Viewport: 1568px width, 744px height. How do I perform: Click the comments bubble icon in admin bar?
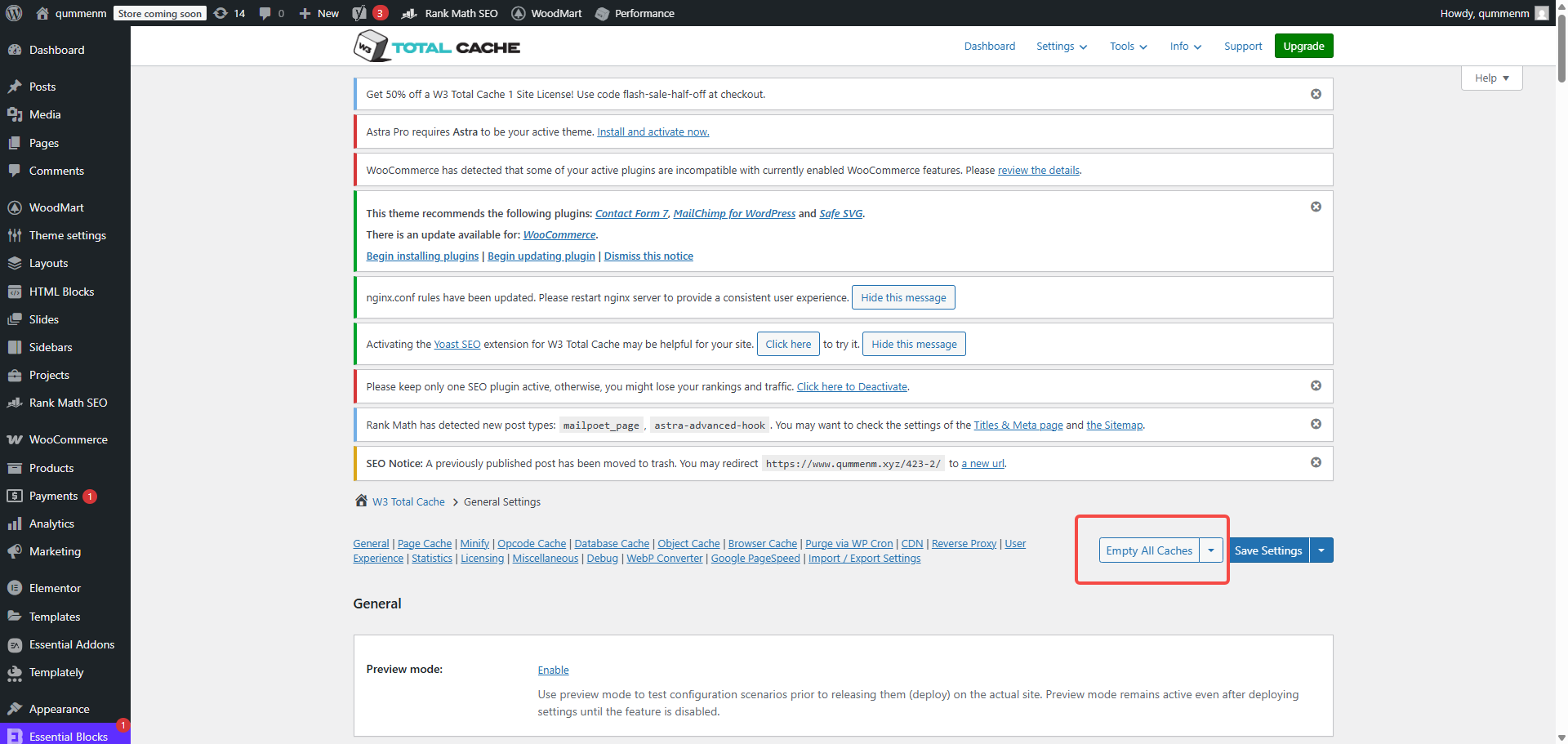(x=265, y=13)
